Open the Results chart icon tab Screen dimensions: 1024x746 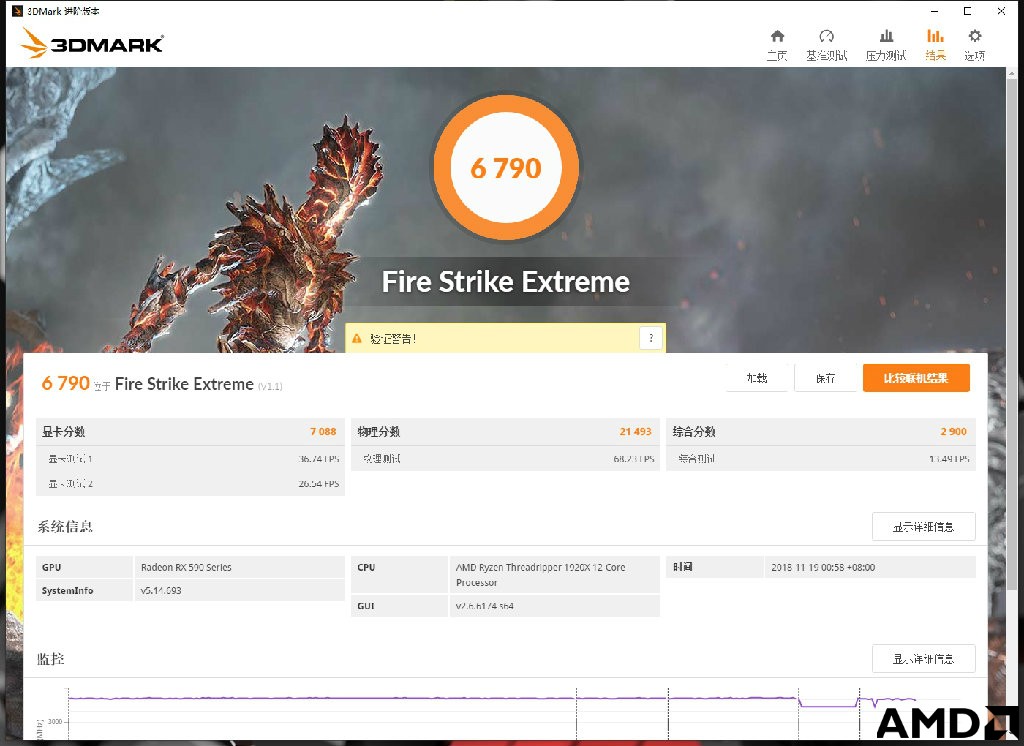[x=935, y=44]
